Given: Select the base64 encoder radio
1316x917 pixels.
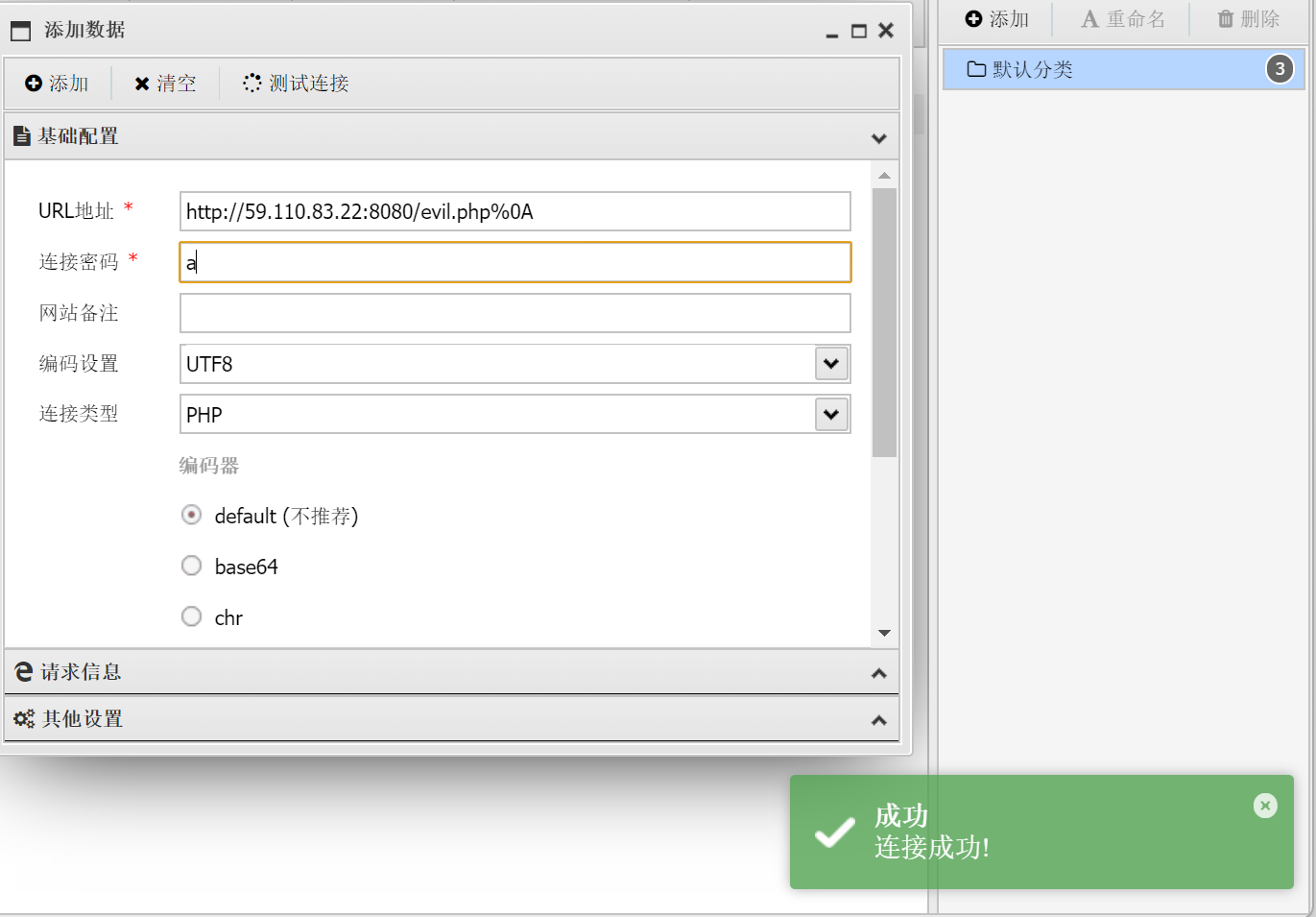Looking at the screenshot, I should tap(192, 567).
